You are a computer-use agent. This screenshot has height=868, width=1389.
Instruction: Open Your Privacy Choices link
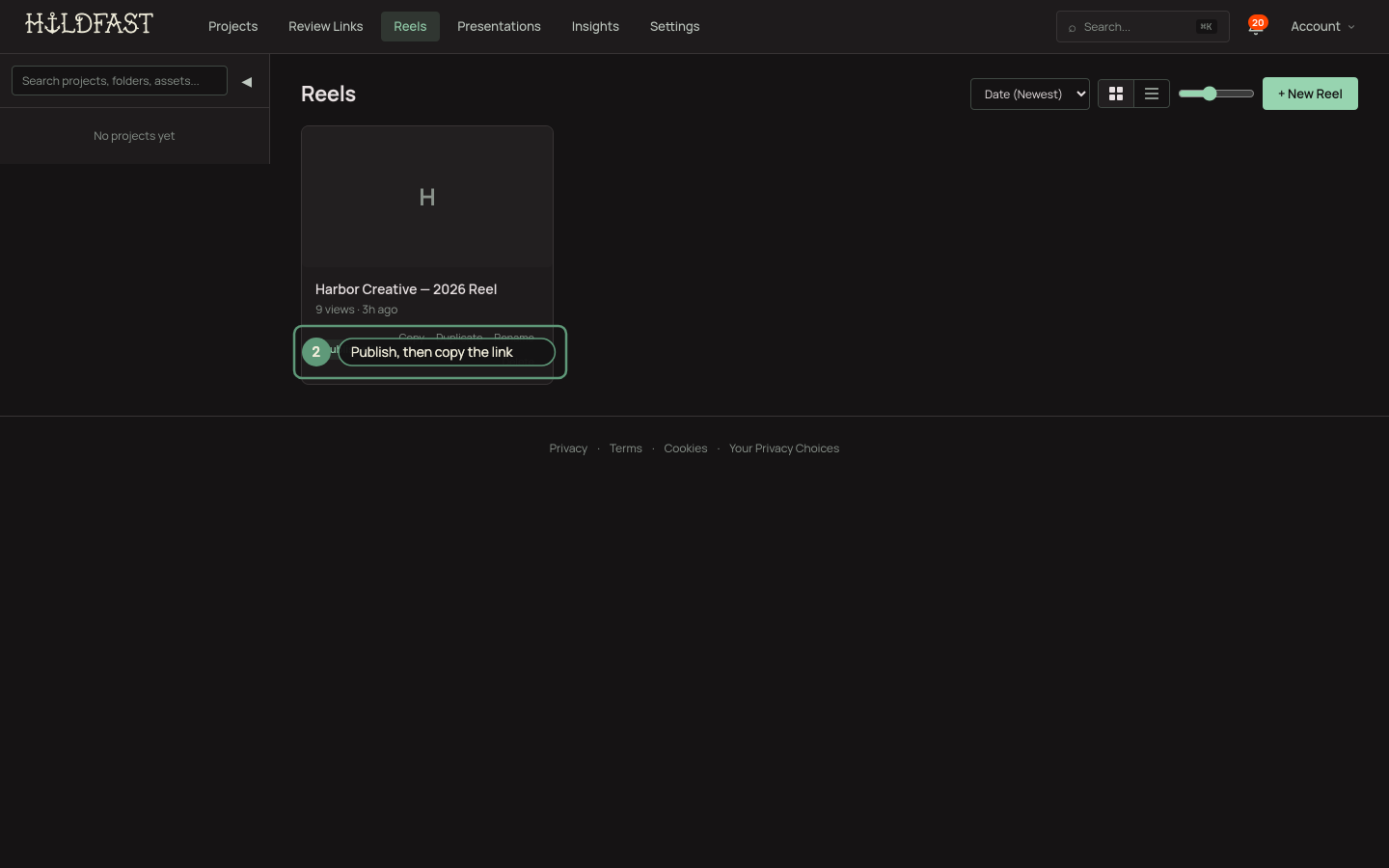coord(784,448)
